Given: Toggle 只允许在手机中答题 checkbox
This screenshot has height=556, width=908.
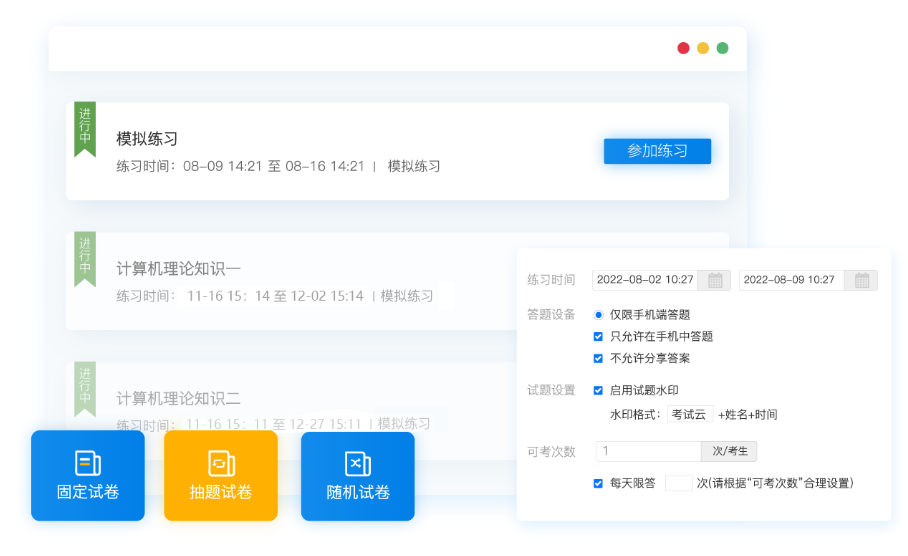Looking at the screenshot, I should coord(599,337).
